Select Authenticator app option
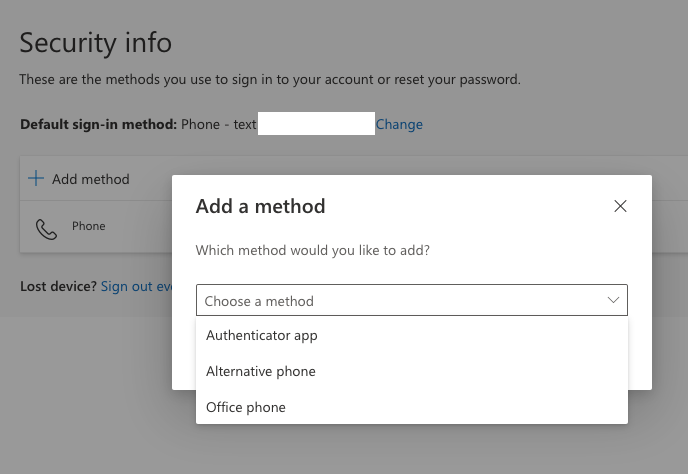Image resolution: width=688 pixels, height=474 pixels. 262,335
